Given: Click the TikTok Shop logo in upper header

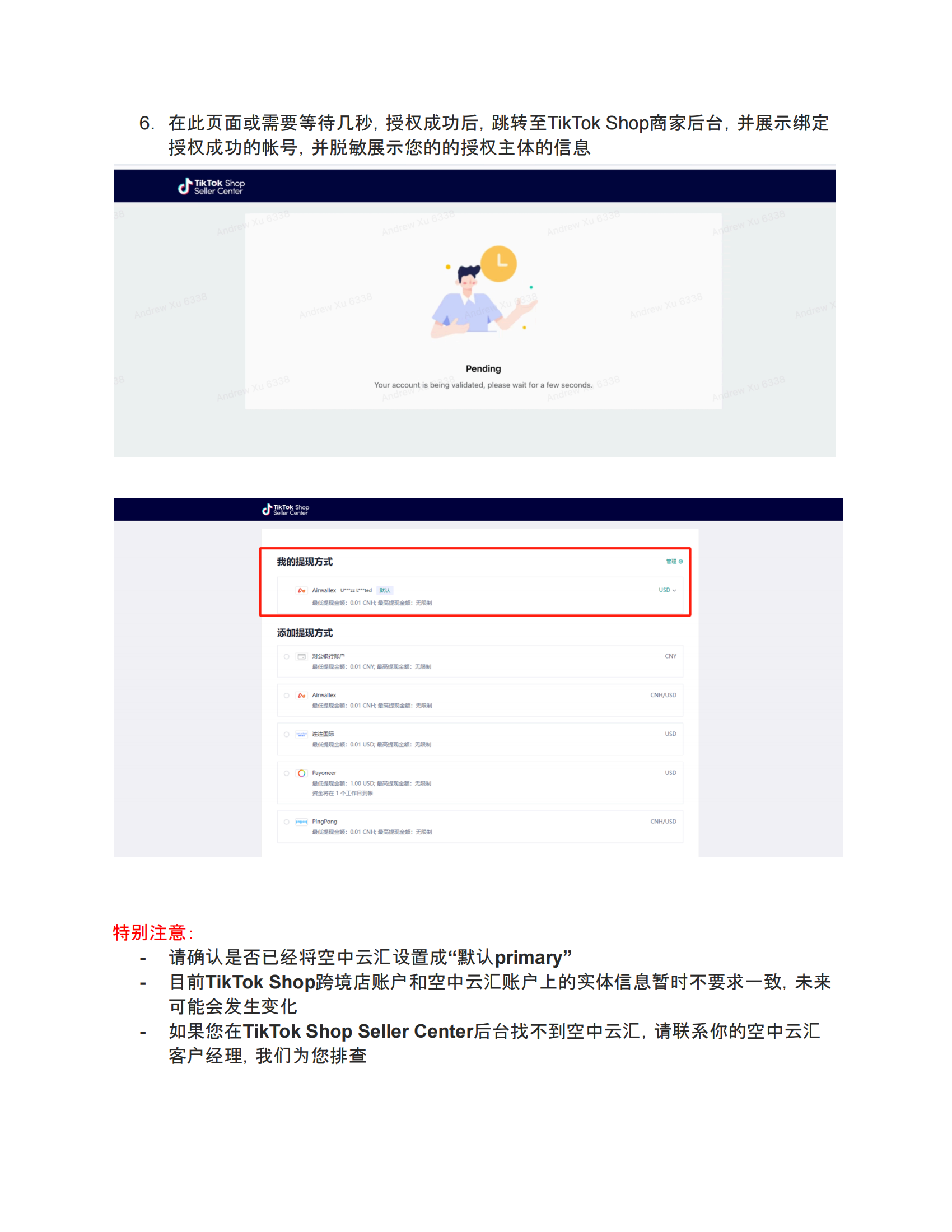Looking at the screenshot, I should (211, 186).
